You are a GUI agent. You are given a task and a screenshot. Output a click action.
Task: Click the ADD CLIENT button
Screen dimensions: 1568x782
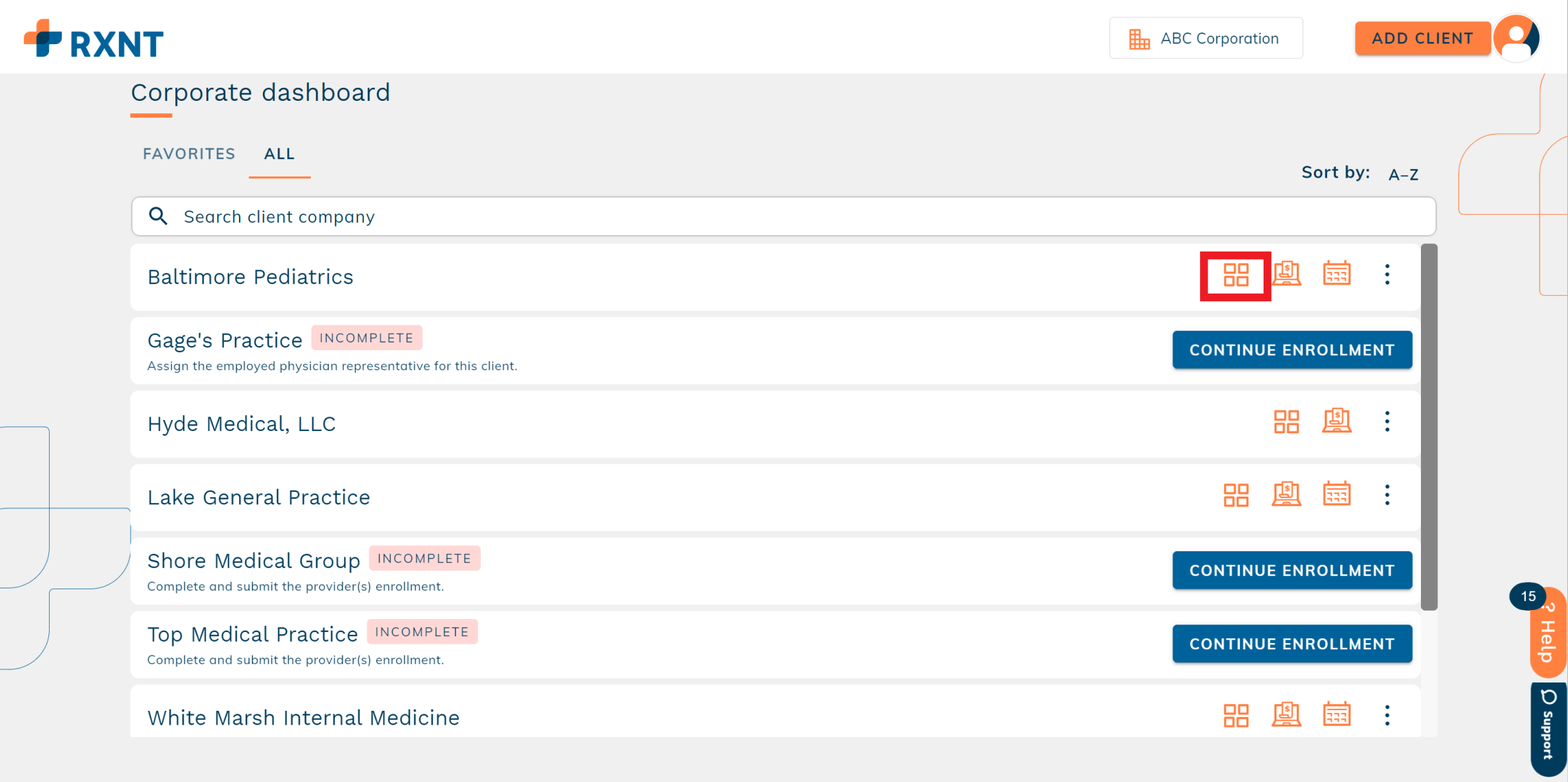coord(1422,38)
